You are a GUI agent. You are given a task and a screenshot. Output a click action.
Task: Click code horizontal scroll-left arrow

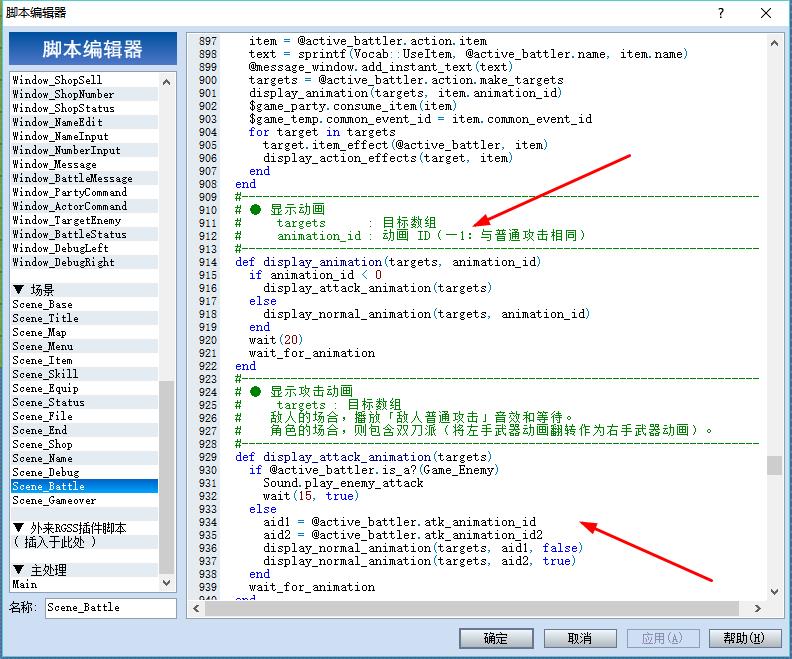point(196,608)
